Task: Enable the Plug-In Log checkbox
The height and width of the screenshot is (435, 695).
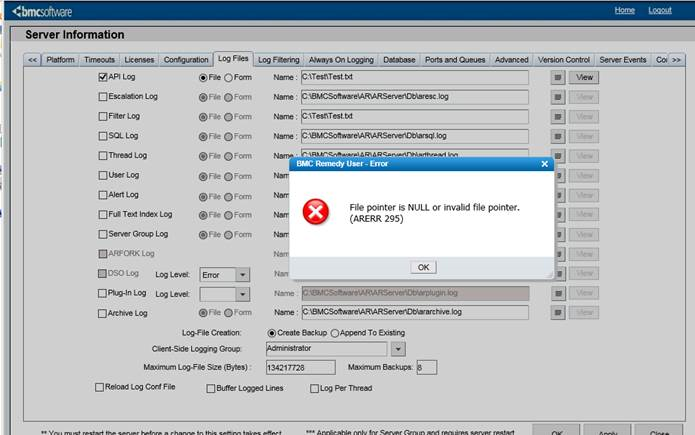Action: (x=102, y=293)
